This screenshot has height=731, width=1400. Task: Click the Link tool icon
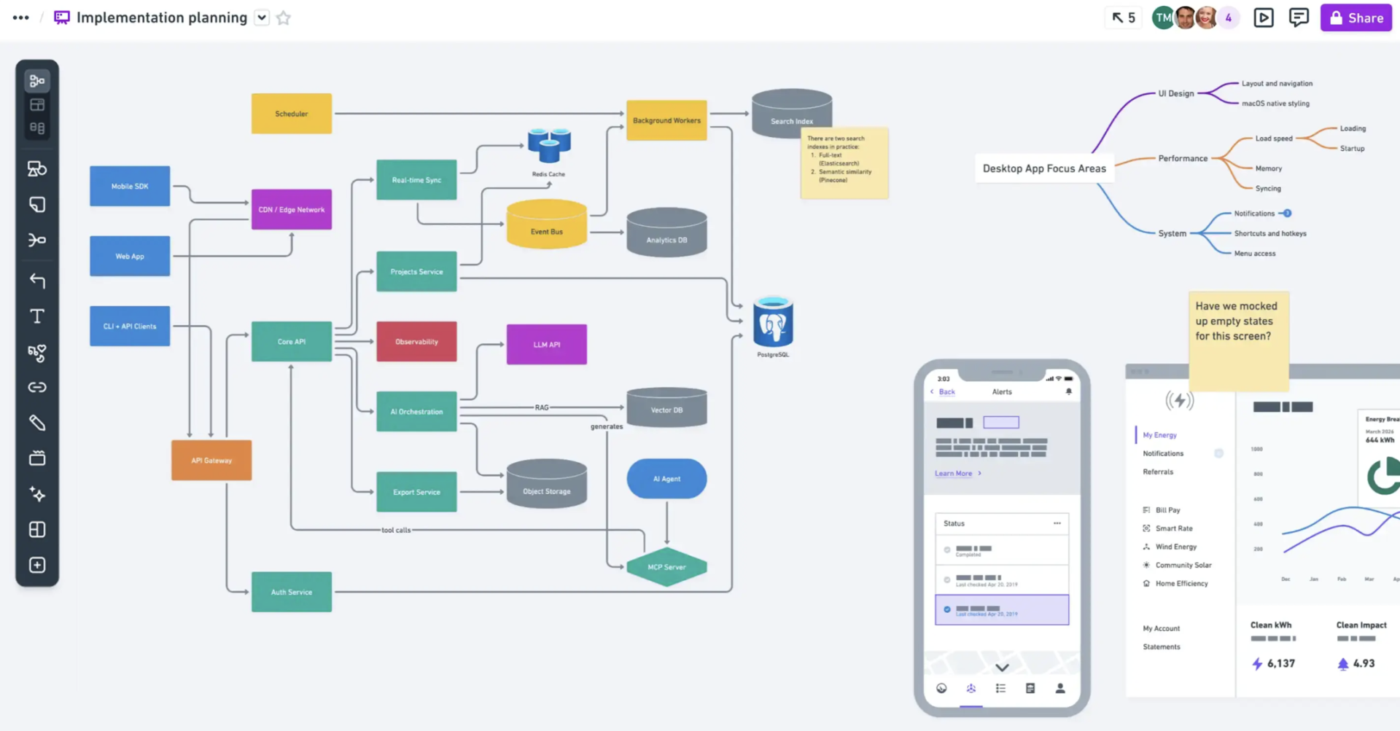(x=37, y=387)
